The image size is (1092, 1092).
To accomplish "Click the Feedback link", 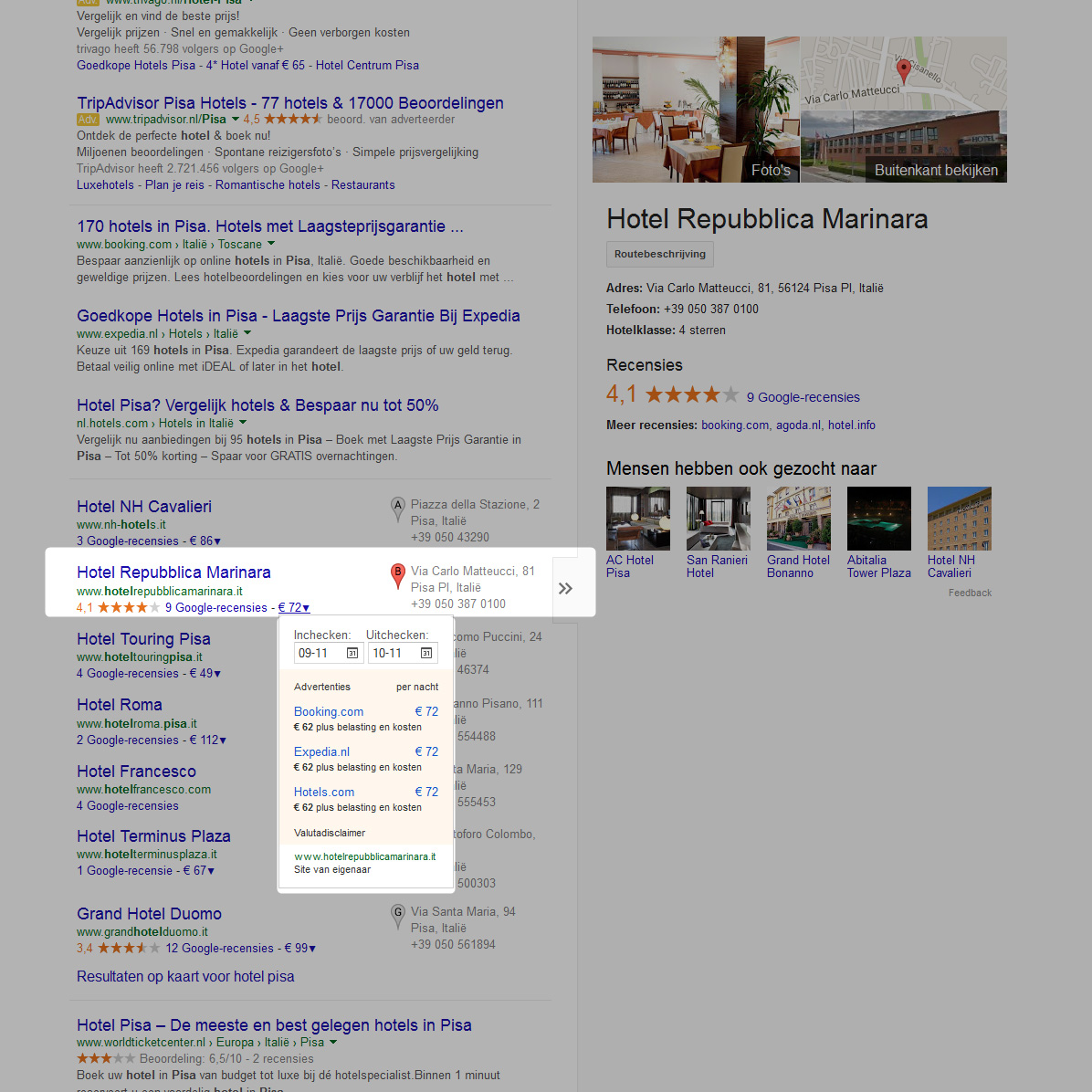I will [971, 593].
